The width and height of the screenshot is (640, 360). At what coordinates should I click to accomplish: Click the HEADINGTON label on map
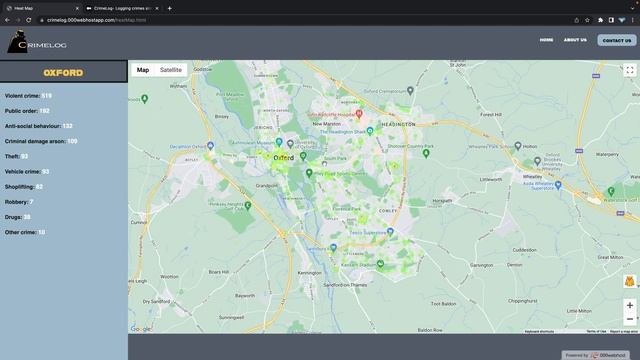(x=398, y=124)
